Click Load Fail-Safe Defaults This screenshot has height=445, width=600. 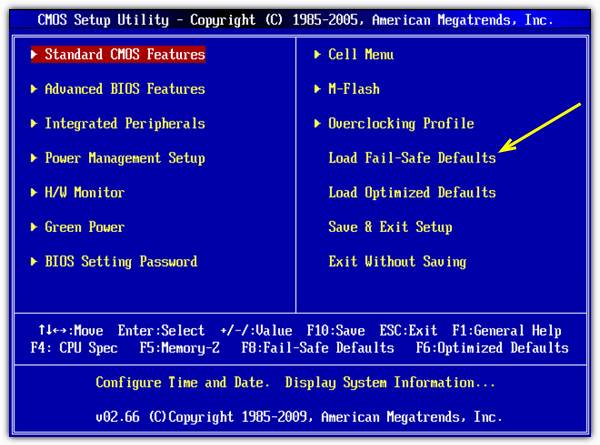tap(411, 158)
